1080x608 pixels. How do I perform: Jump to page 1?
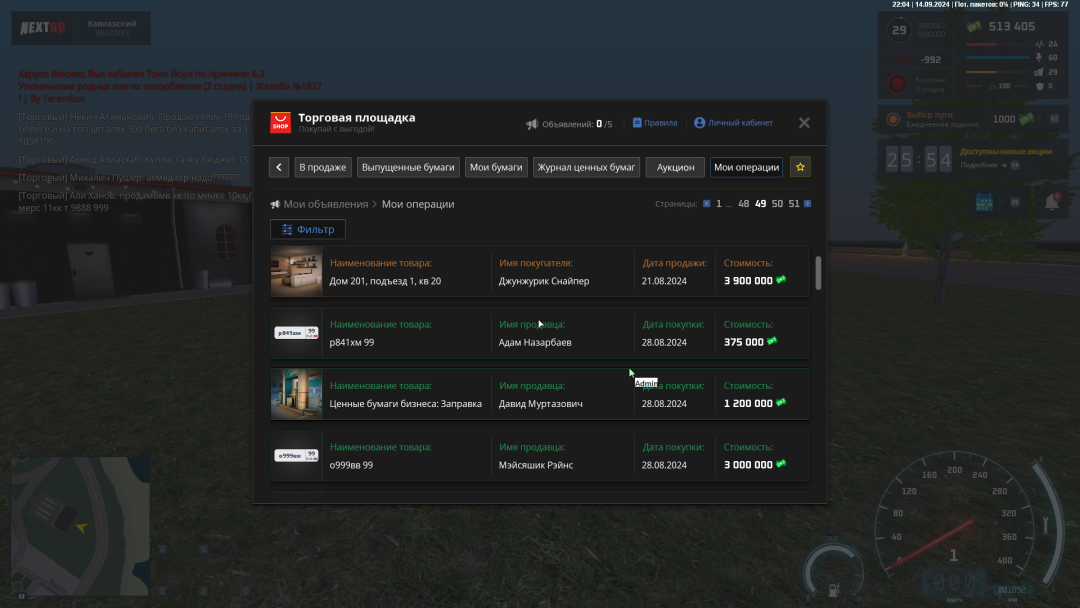[x=718, y=204]
